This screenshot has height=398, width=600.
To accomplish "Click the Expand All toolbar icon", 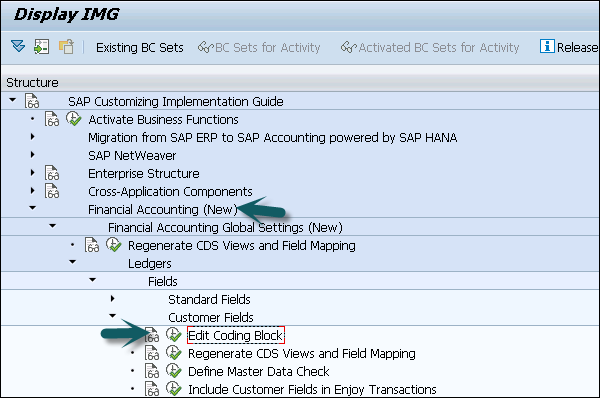I will tap(18, 47).
